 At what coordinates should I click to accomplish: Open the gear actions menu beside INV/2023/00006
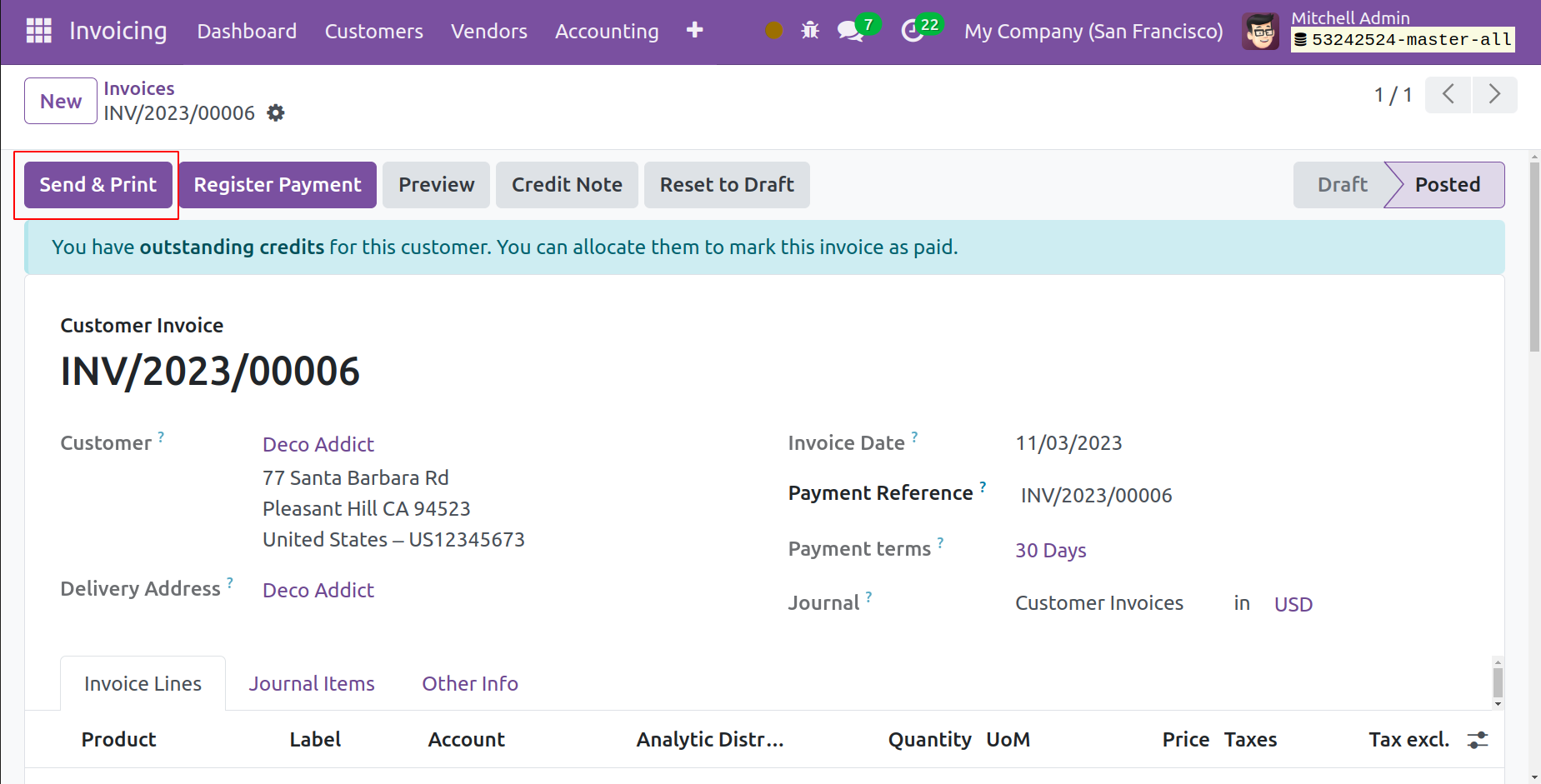pos(276,112)
